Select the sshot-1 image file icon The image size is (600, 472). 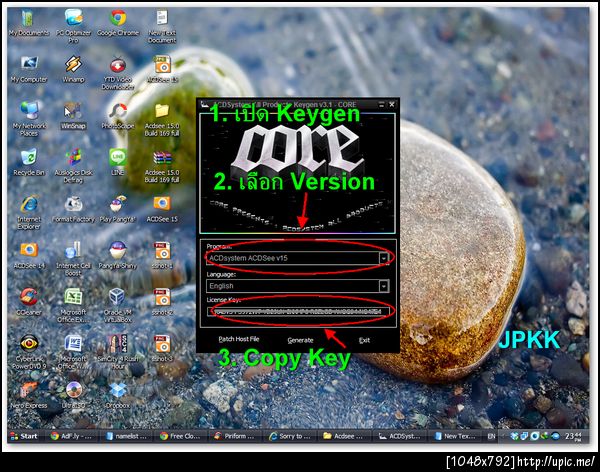[162, 256]
